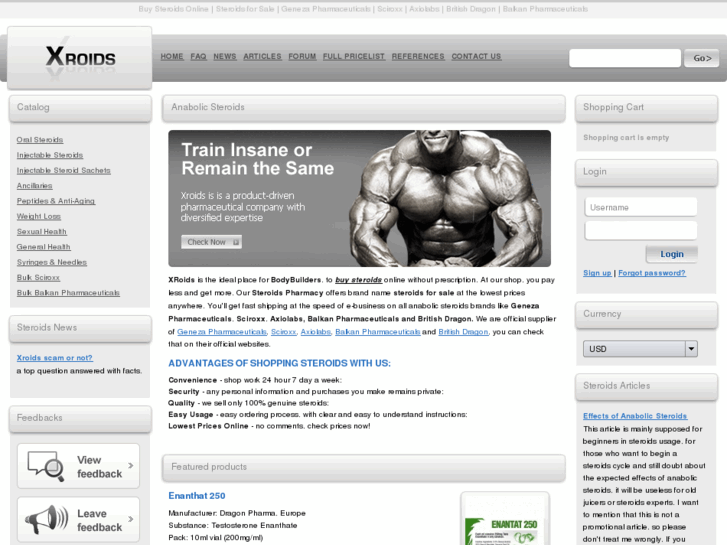Click Axiolabs link in paragraph
This screenshot has height=545, width=727.
[x=315, y=332]
